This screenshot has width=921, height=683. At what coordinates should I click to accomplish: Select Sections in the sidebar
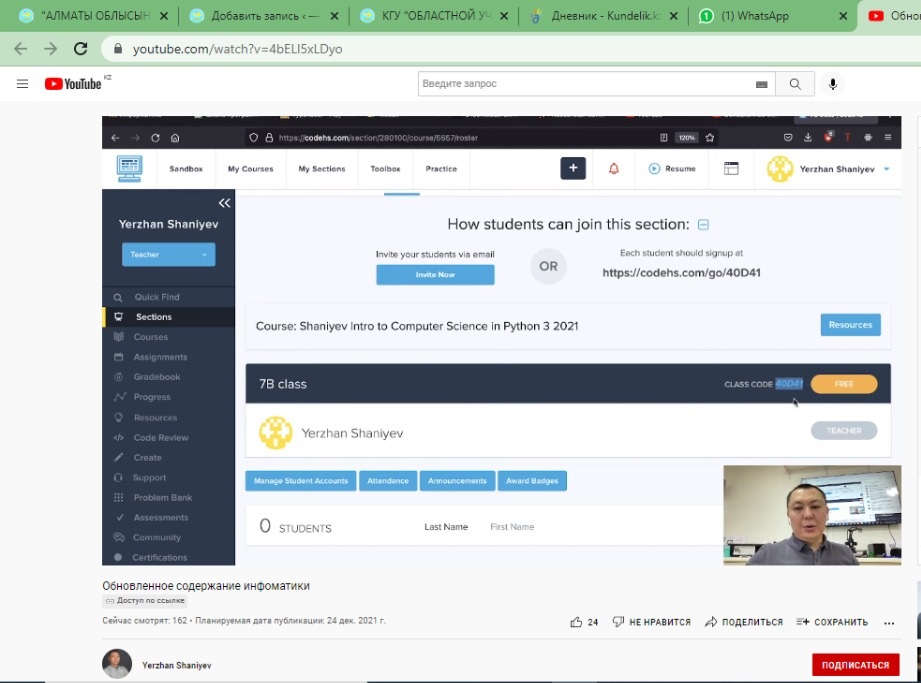[x=153, y=317]
